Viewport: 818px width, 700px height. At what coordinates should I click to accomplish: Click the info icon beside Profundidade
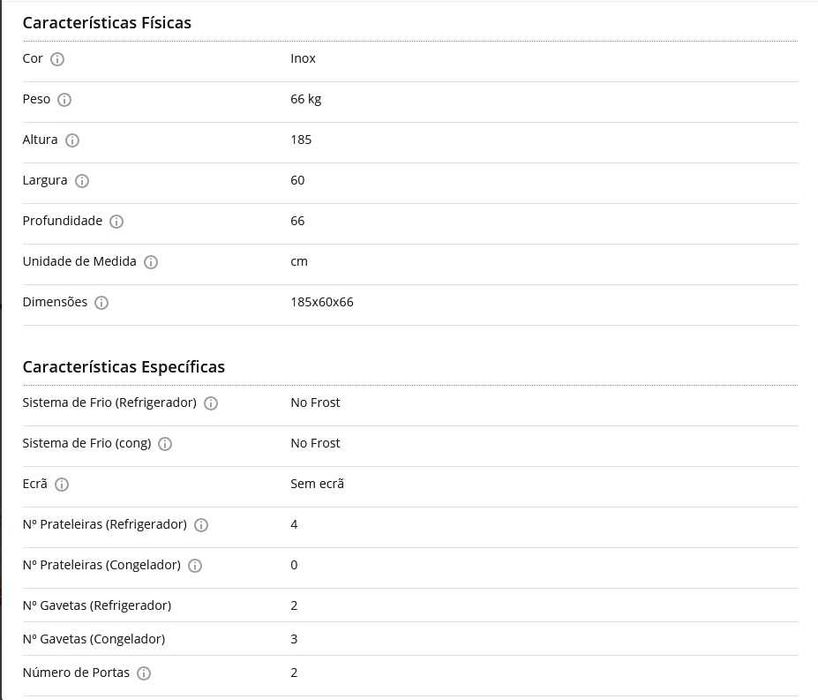coord(117,222)
